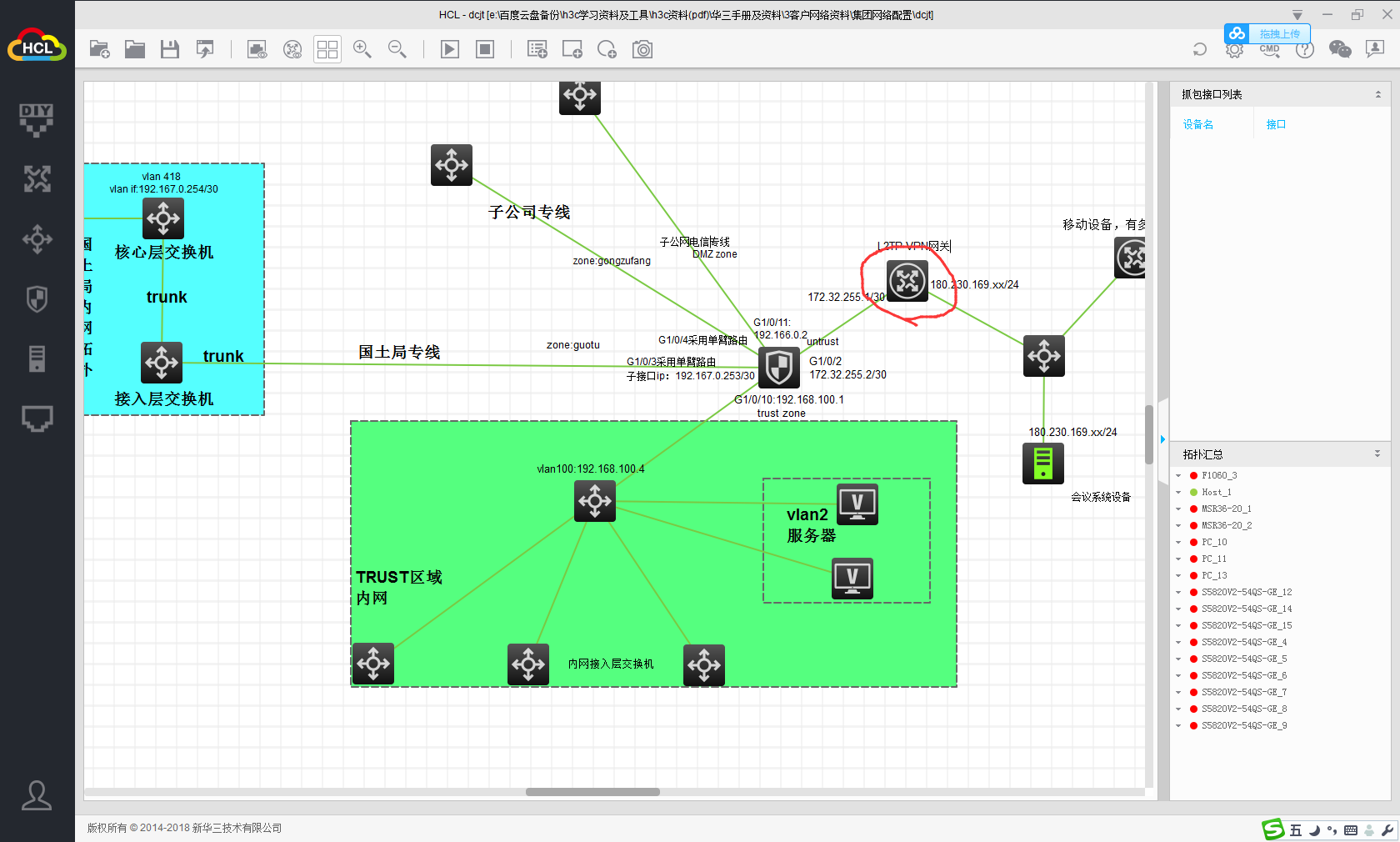Open an existing project via folder icon
1400x842 pixels.
(x=135, y=50)
